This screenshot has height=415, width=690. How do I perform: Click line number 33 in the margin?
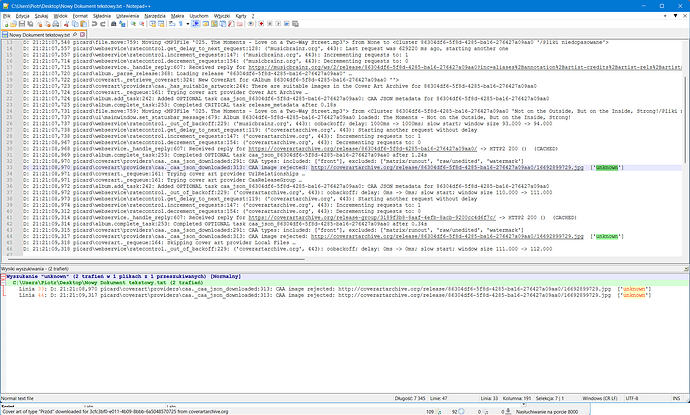9,167
